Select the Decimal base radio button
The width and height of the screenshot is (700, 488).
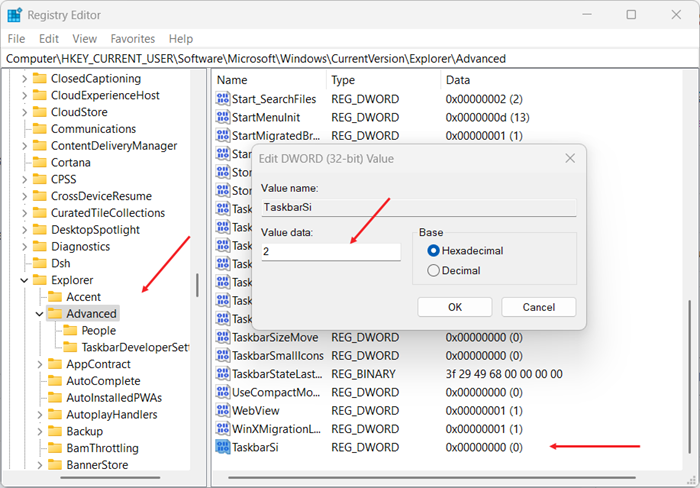point(433,270)
